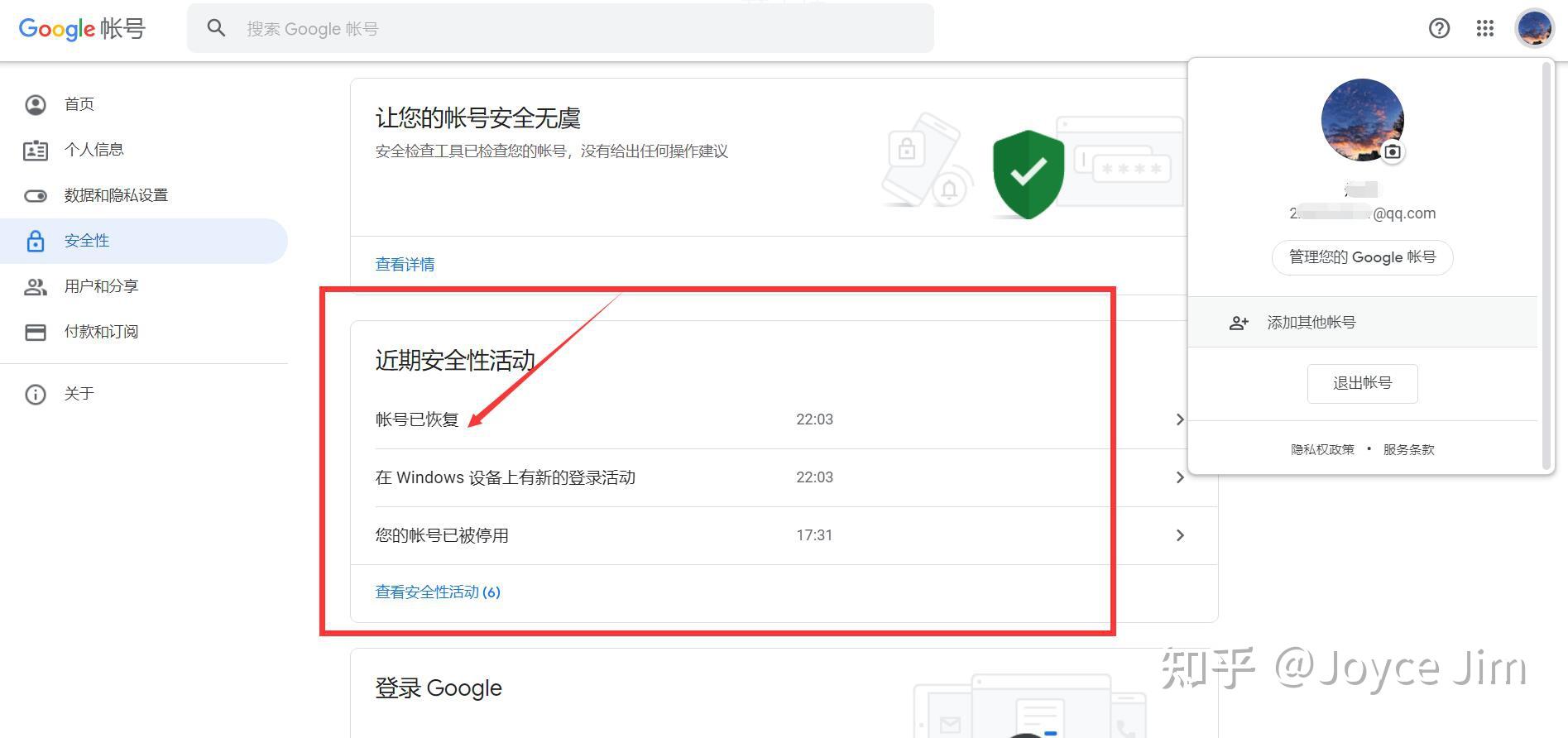Click the 付款和订阅 card icon
This screenshot has width=1568, height=738.
pyautogui.click(x=36, y=333)
